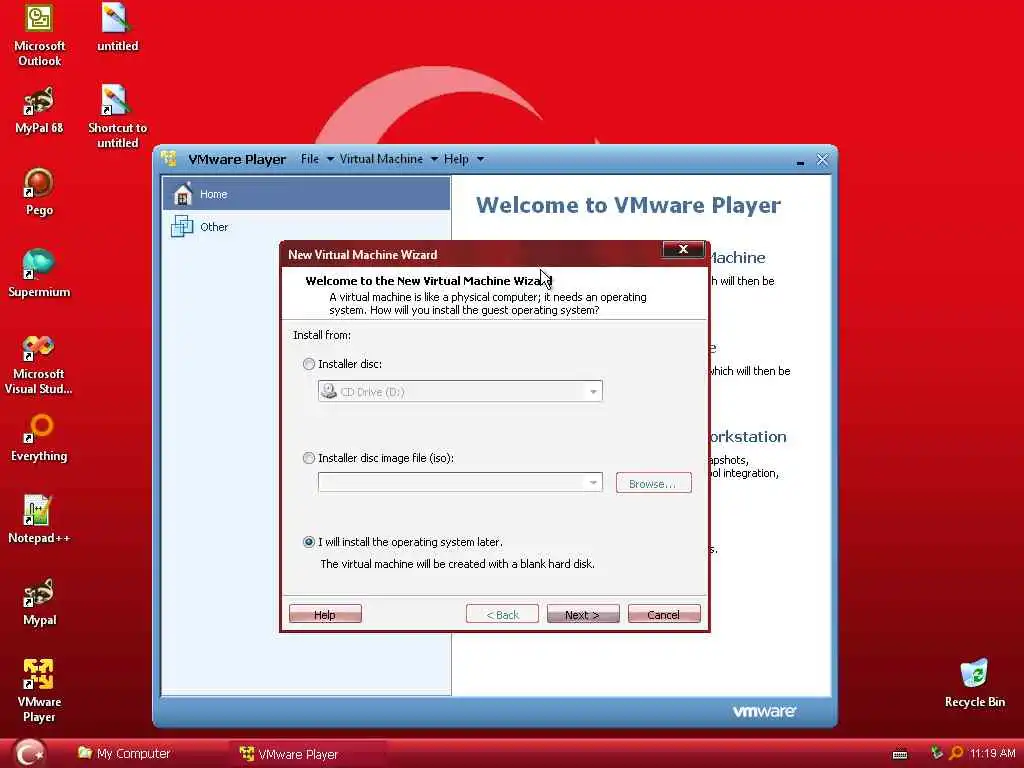Viewport: 1024px width, 768px height.
Task: Expand the CD Drive (D:) dropdown
Action: click(593, 392)
